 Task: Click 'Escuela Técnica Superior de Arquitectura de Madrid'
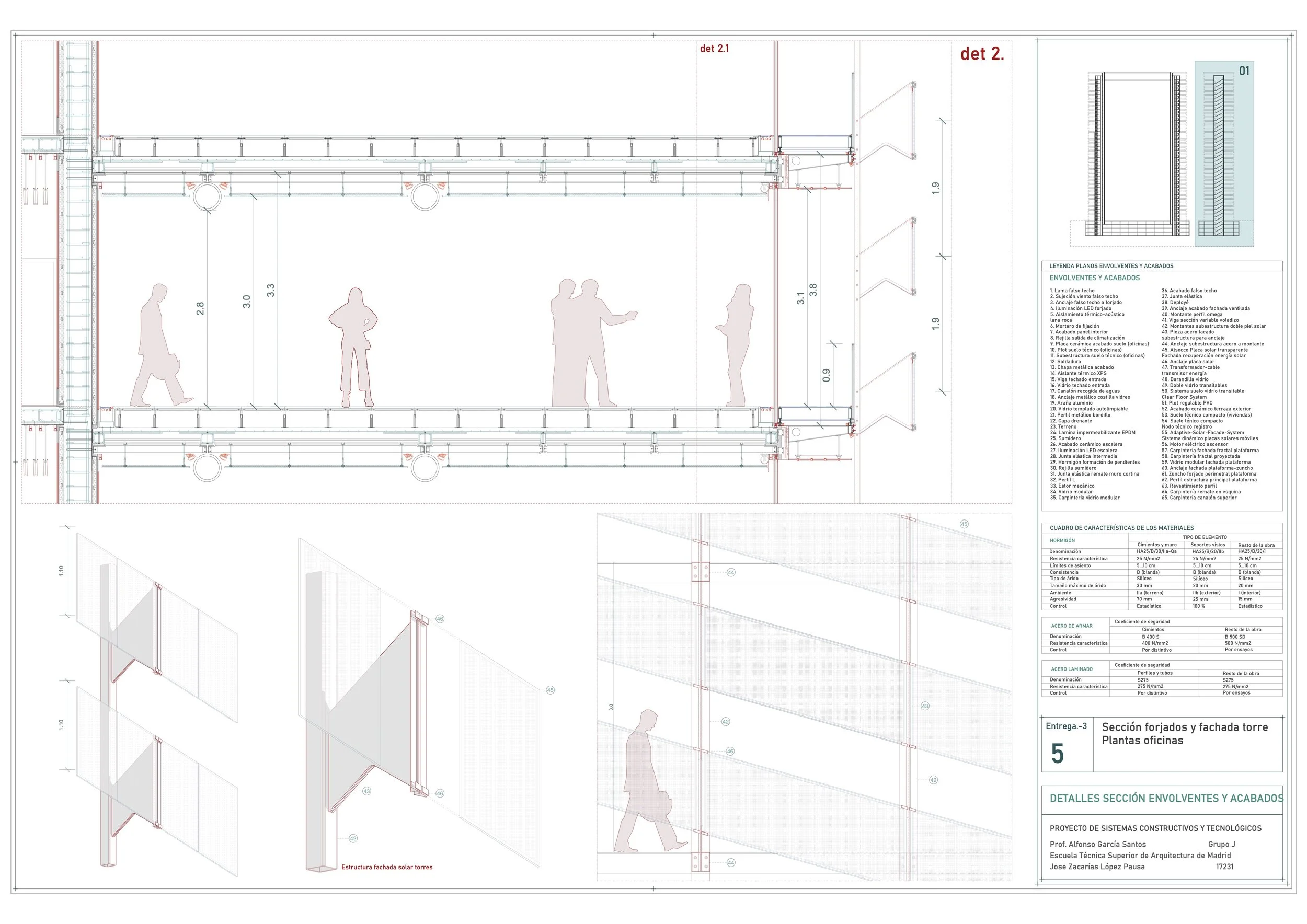[1140, 855]
